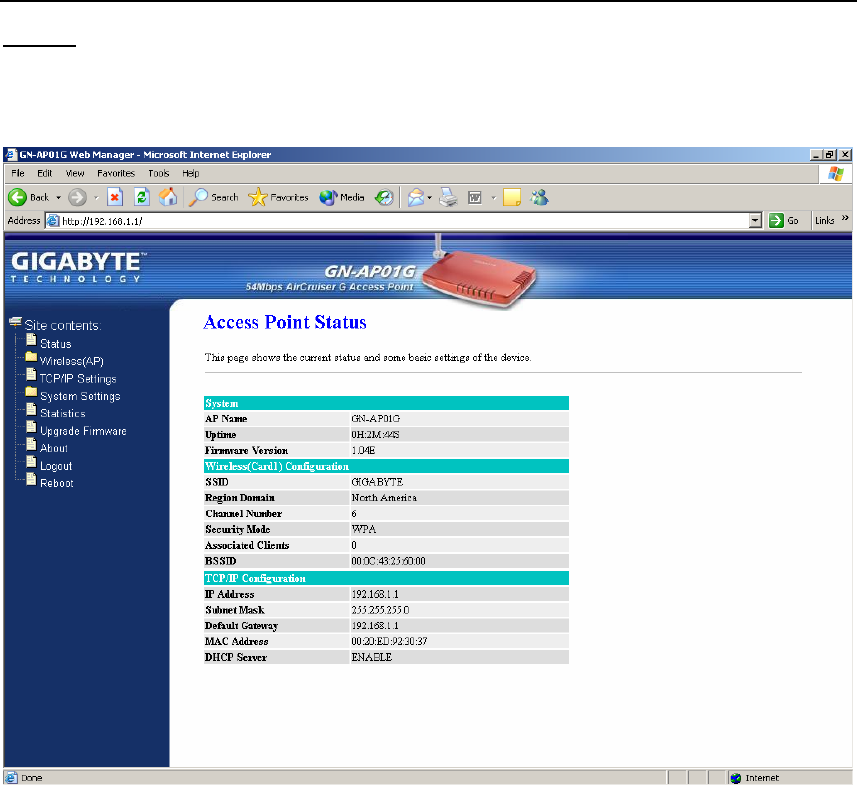Open the File menu

click(x=18, y=173)
